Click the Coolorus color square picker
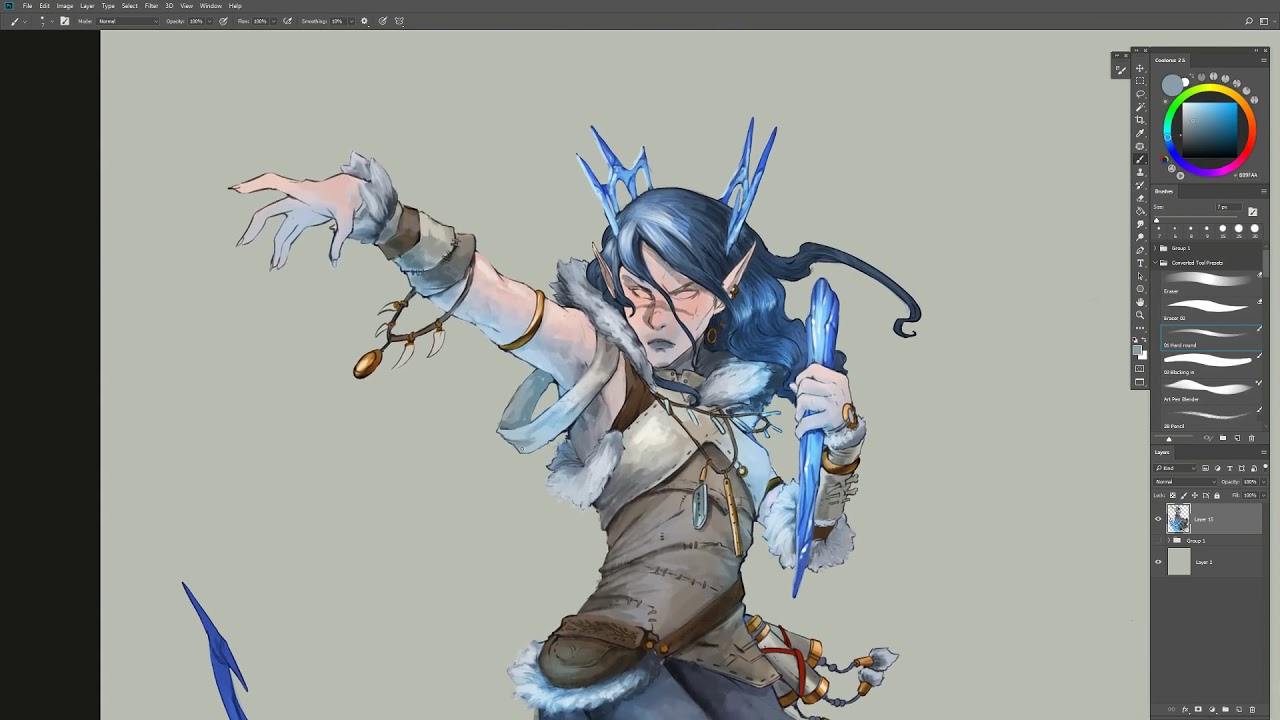Screen dimensions: 1280x720 (x=1210, y=130)
